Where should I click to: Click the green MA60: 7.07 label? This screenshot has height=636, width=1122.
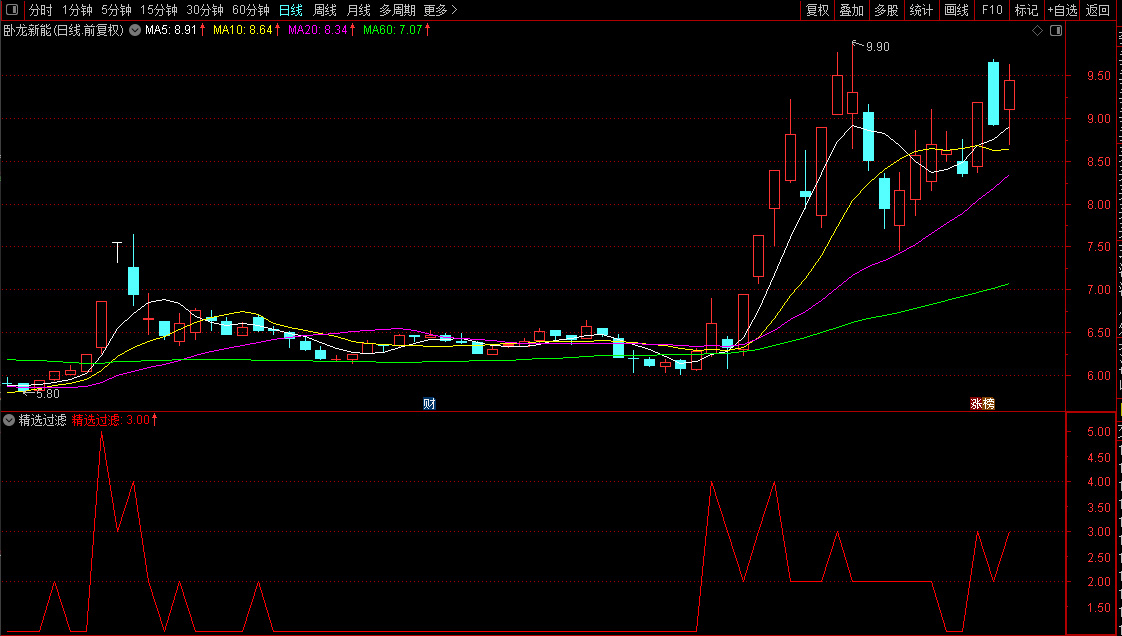(393, 30)
